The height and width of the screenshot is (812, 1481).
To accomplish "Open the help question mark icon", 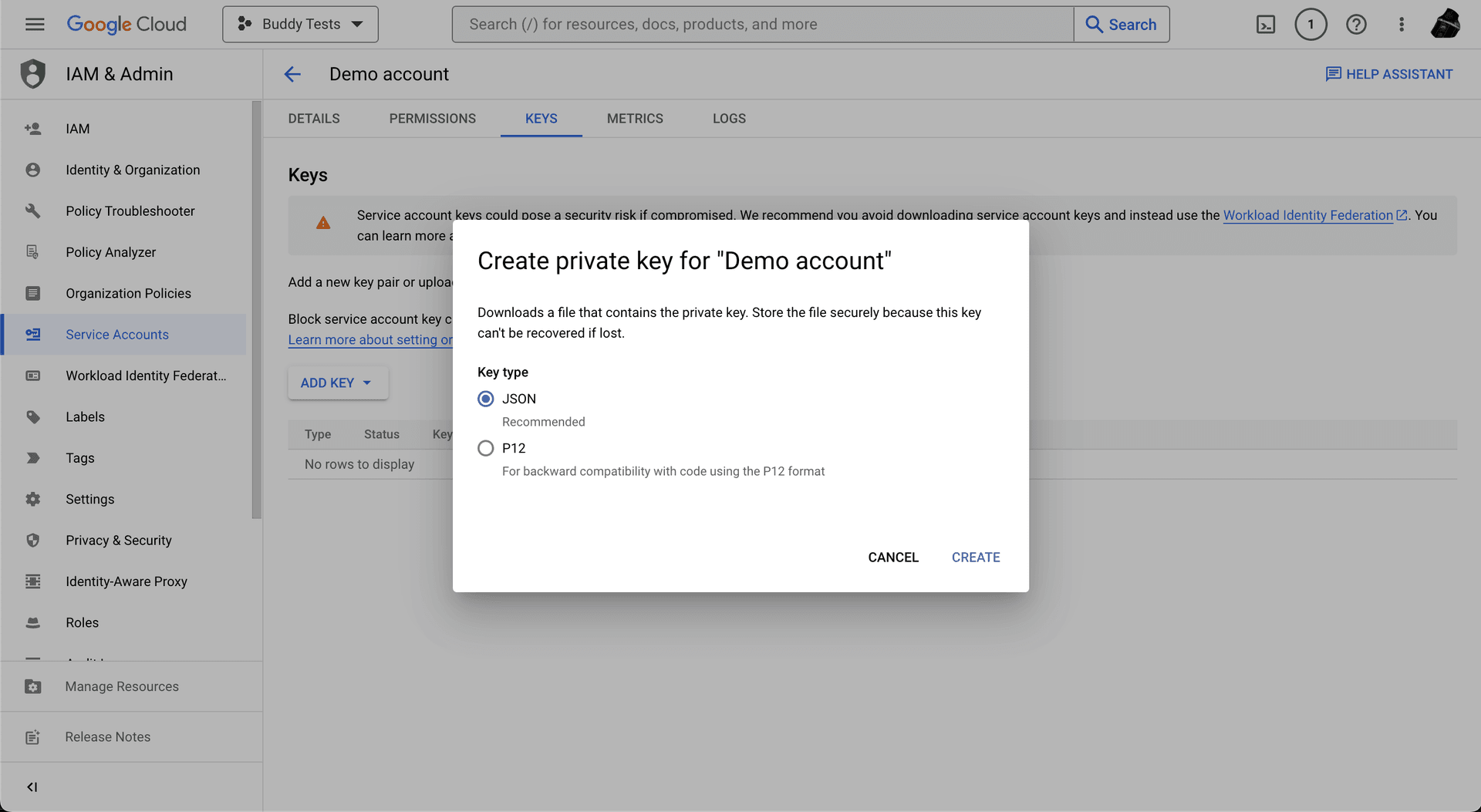I will [x=1356, y=25].
